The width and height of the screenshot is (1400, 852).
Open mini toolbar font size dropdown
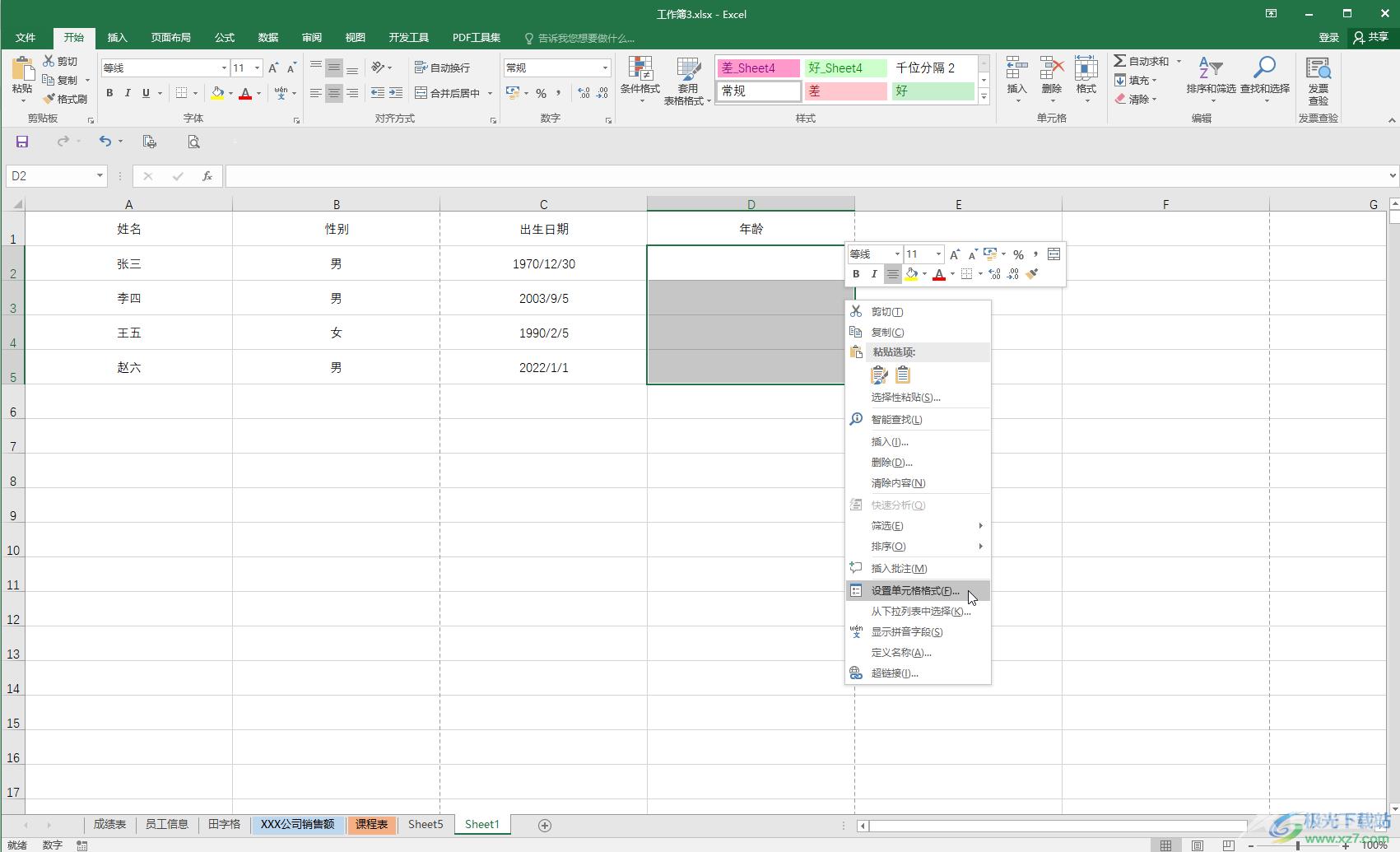click(x=938, y=254)
